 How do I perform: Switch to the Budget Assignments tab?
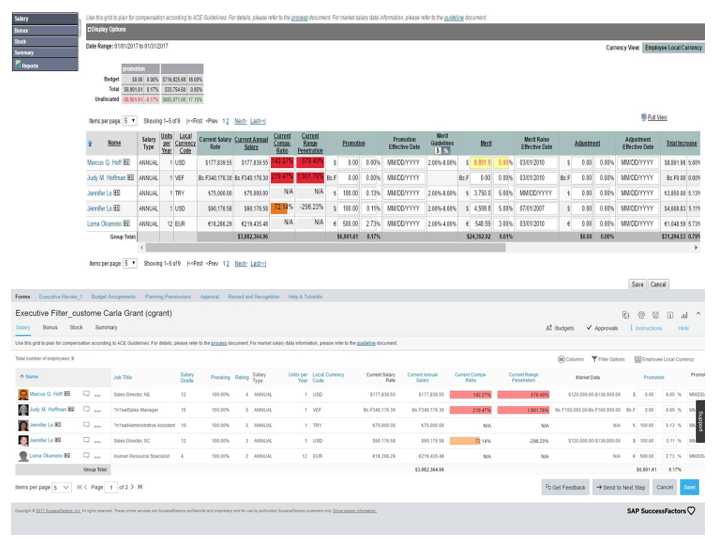coord(112,297)
